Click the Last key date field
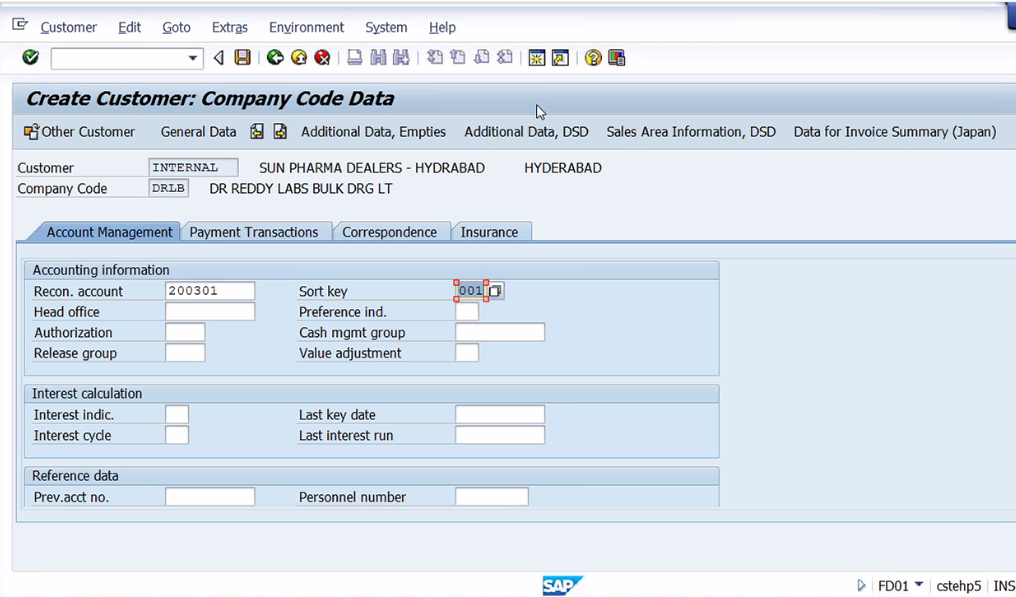The width and height of the screenshot is (1016, 597). click(x=500, y=415)
